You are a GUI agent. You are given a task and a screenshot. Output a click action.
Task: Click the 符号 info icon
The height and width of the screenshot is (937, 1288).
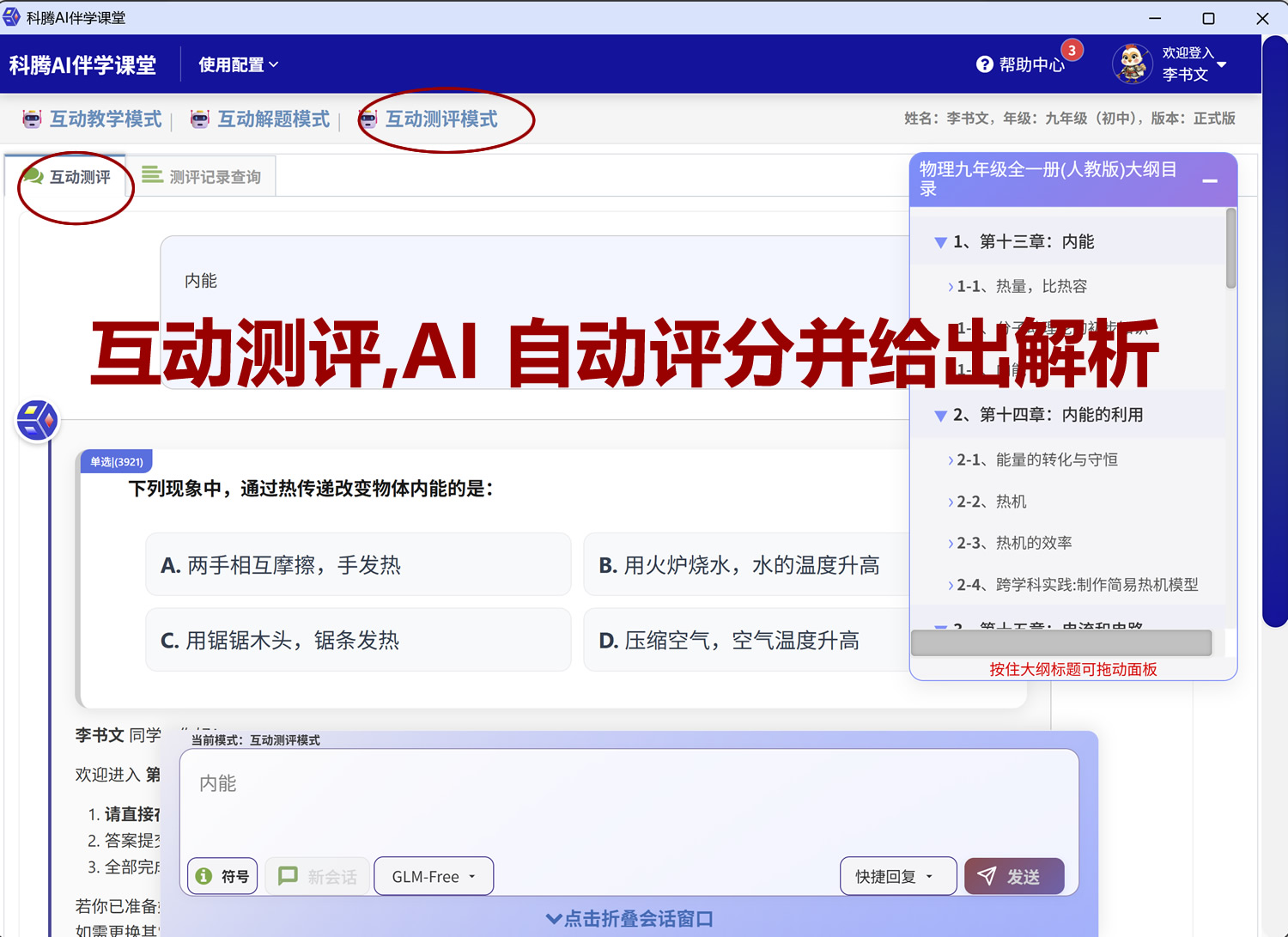(203, 876)
